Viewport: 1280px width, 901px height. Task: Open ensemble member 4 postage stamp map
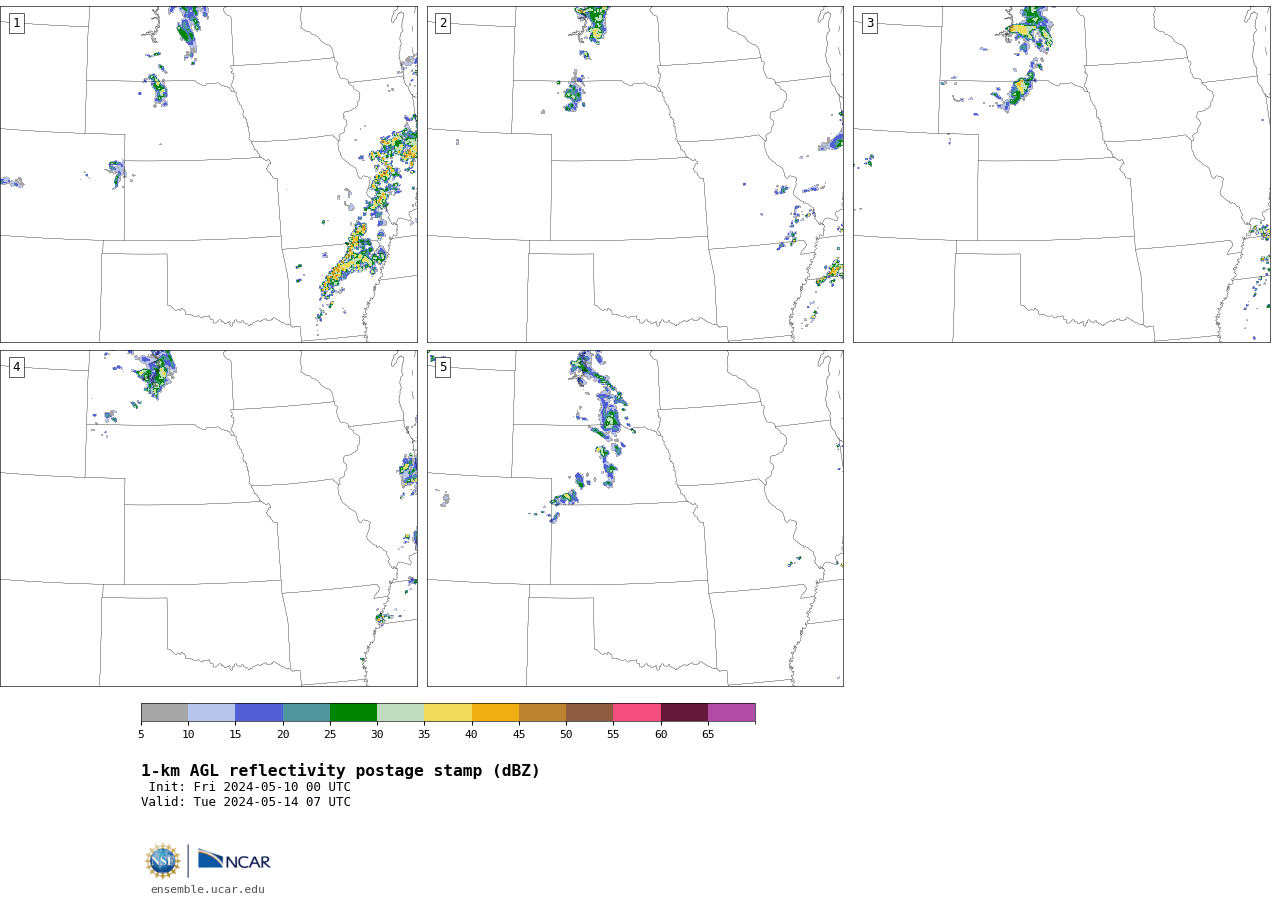pos(208,518)
